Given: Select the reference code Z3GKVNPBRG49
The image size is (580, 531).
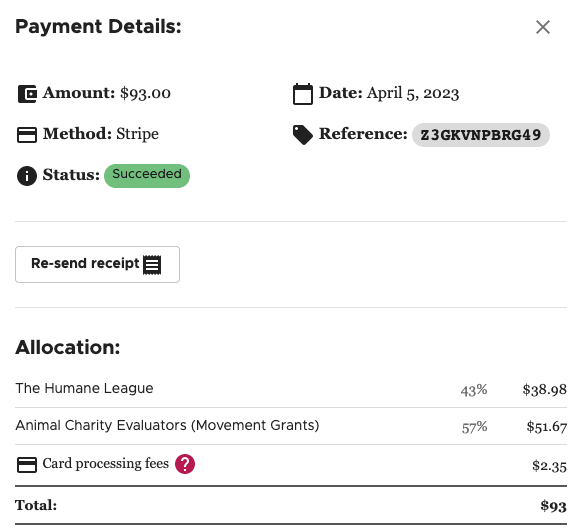Looking at the screenshot, I should coord(480,135).
